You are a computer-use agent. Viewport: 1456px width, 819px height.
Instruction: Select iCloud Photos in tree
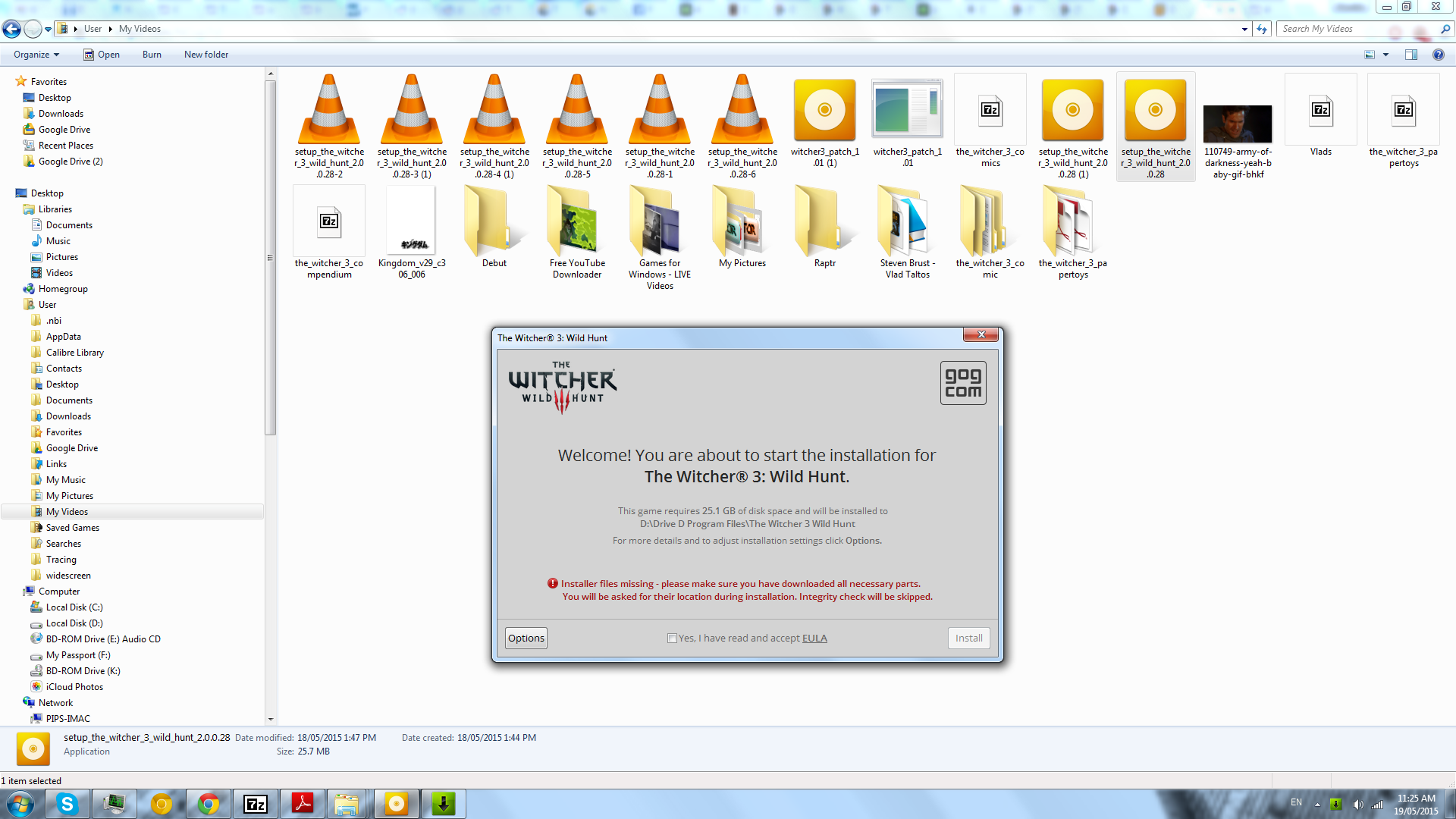(x=74, y=687)
